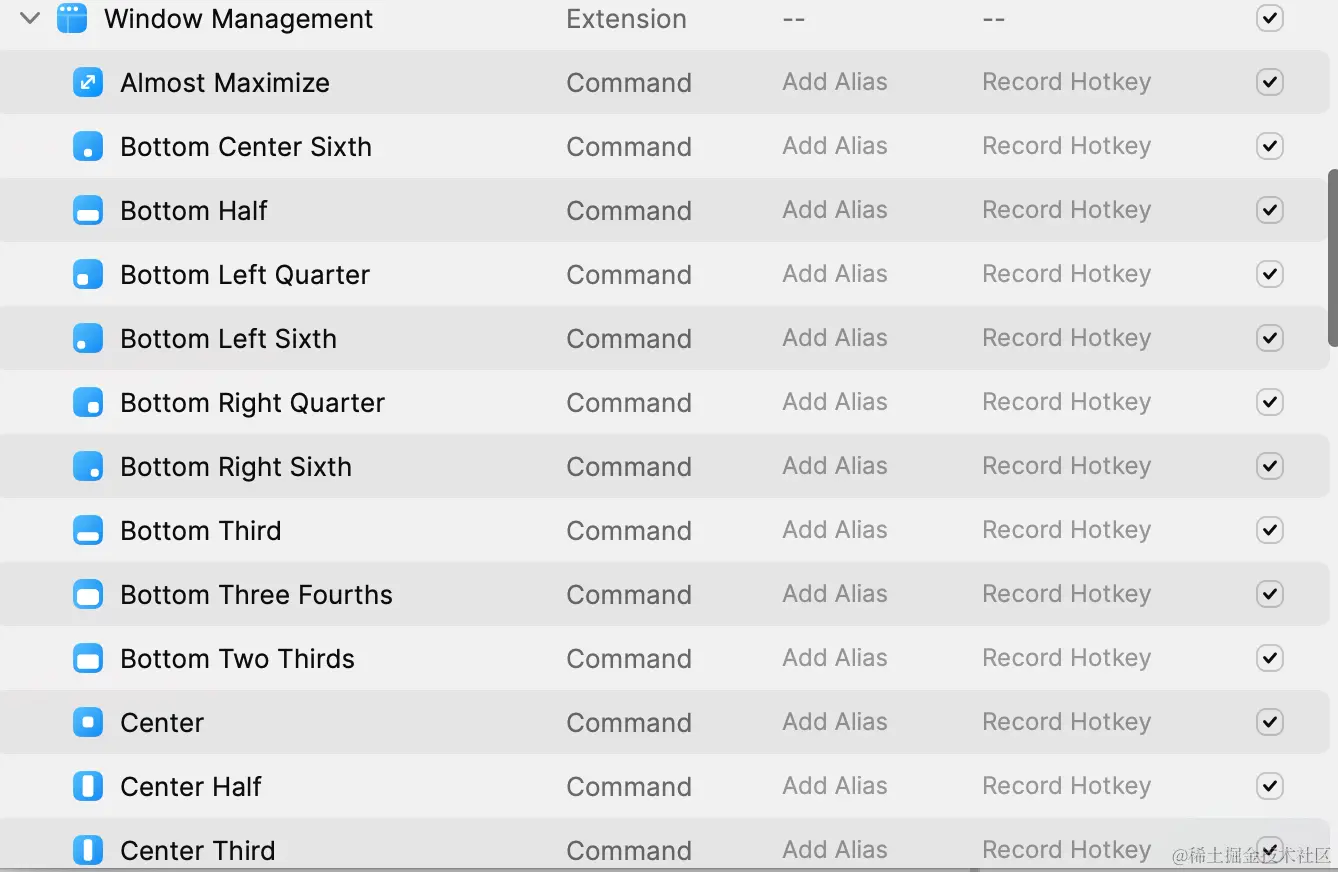Click the Center Half command icon

point(88,786)
